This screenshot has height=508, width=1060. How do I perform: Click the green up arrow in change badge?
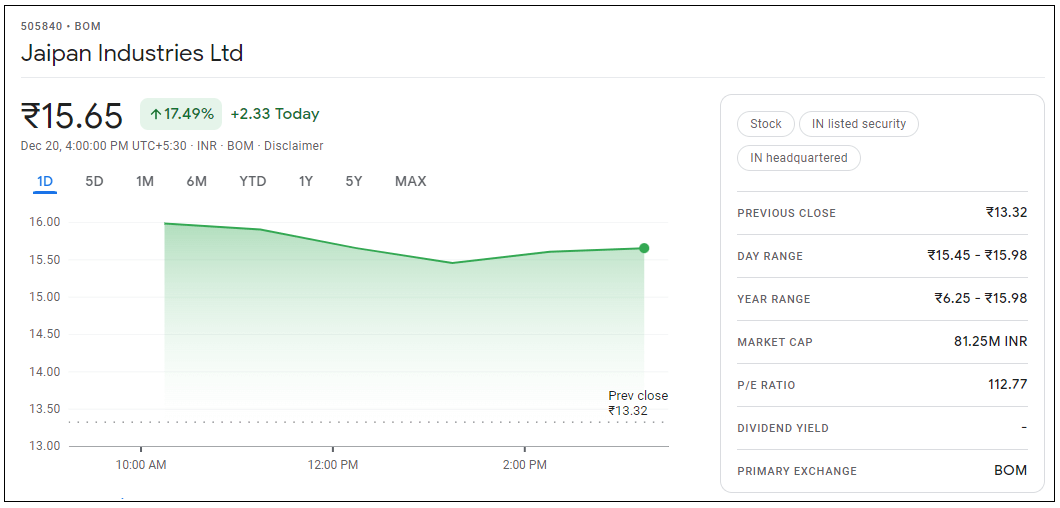tap(155, 114)
